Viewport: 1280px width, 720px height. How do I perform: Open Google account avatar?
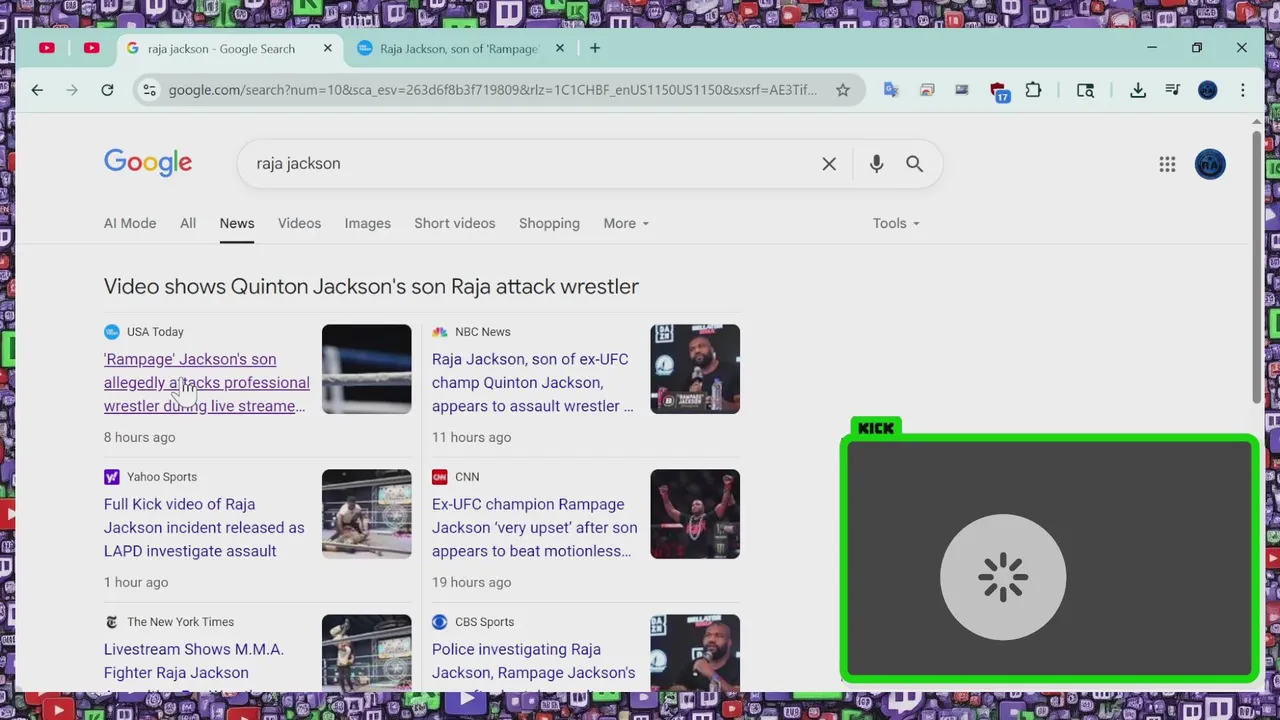tap(1210, 164)
